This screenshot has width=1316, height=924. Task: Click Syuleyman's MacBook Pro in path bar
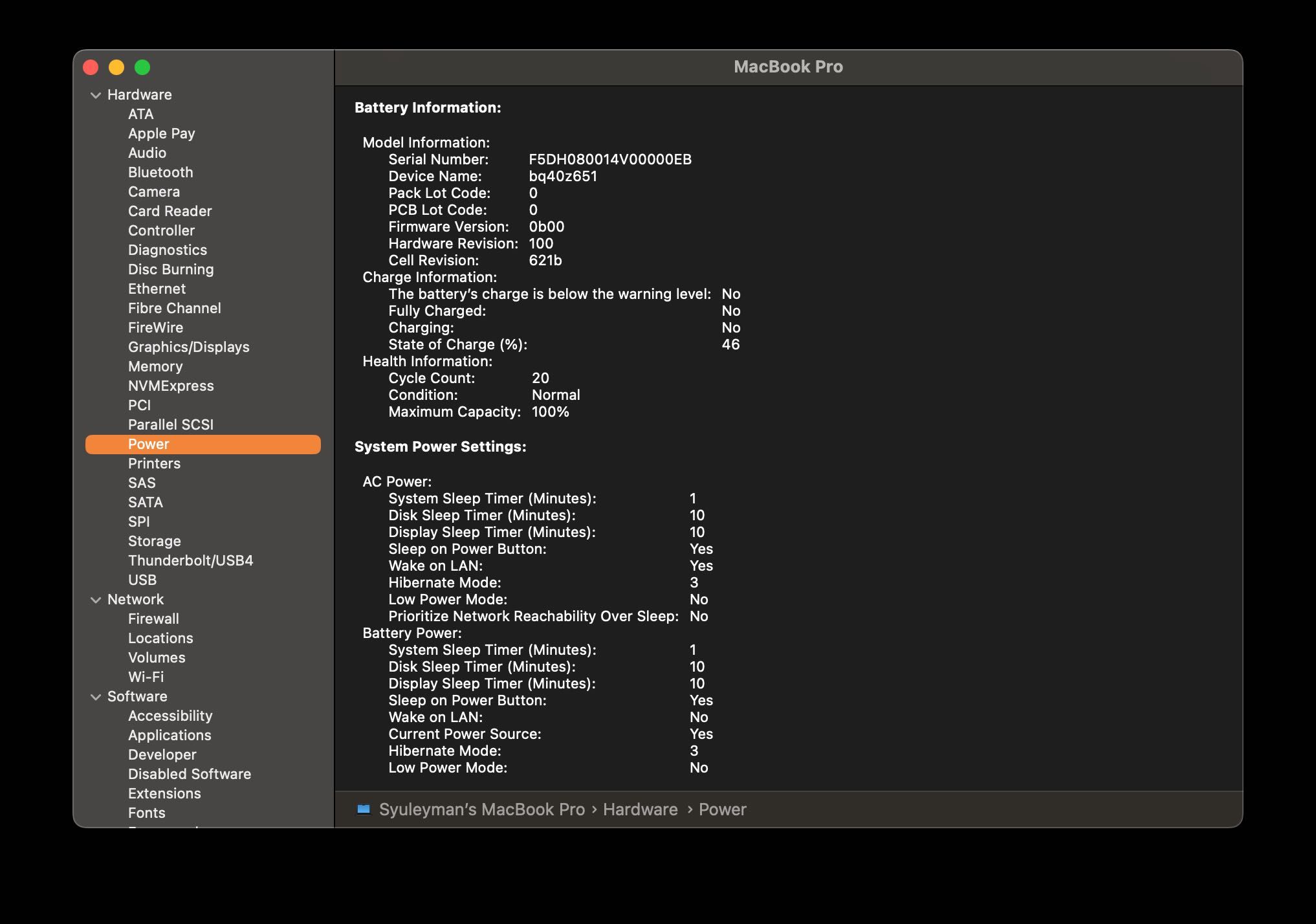point(482,809)
